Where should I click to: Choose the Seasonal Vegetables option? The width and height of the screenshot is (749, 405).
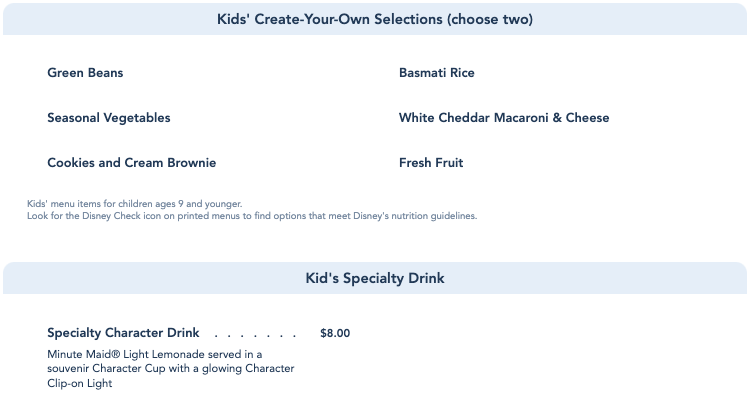point(108,118)
